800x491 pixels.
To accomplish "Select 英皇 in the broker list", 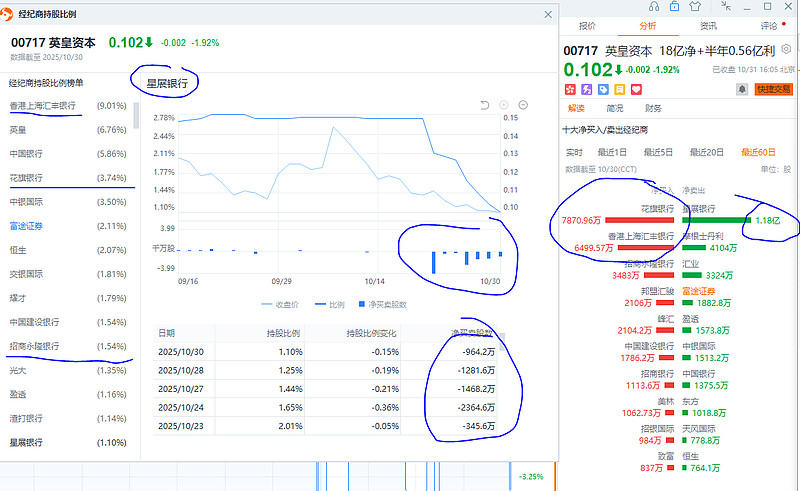I will click(x=68, y=130).
